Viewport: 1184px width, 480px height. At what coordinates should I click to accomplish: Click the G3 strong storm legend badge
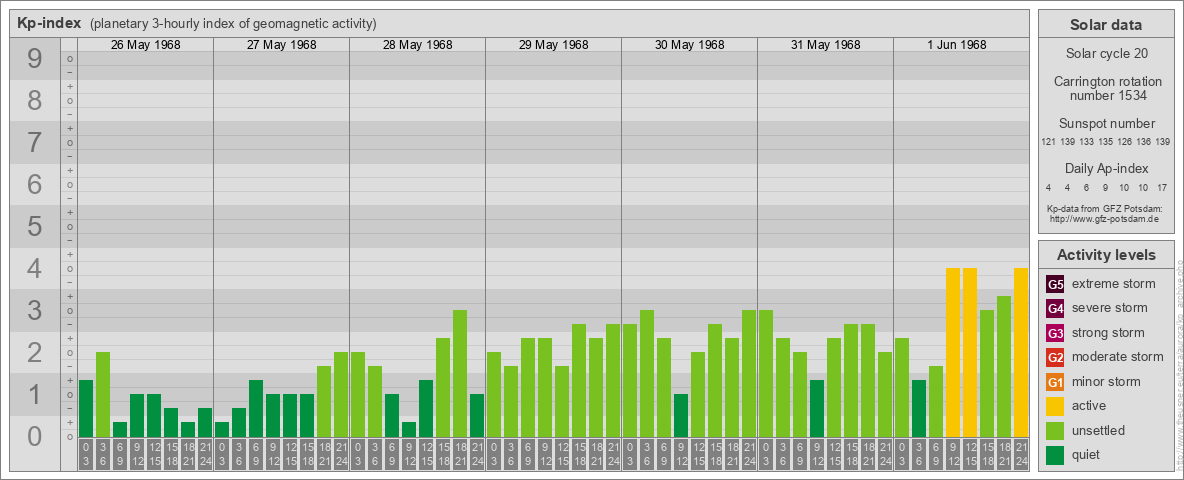coord(1055,333)
